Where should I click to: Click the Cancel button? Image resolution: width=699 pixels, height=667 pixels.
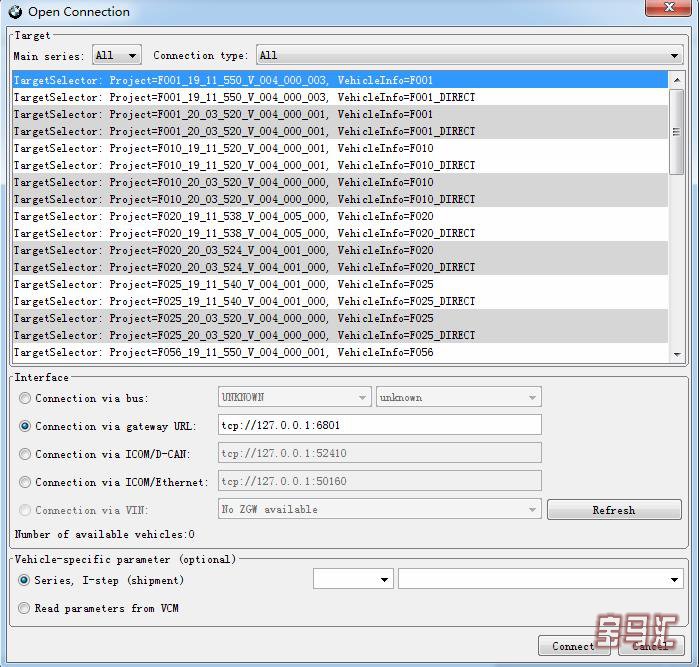651,646
